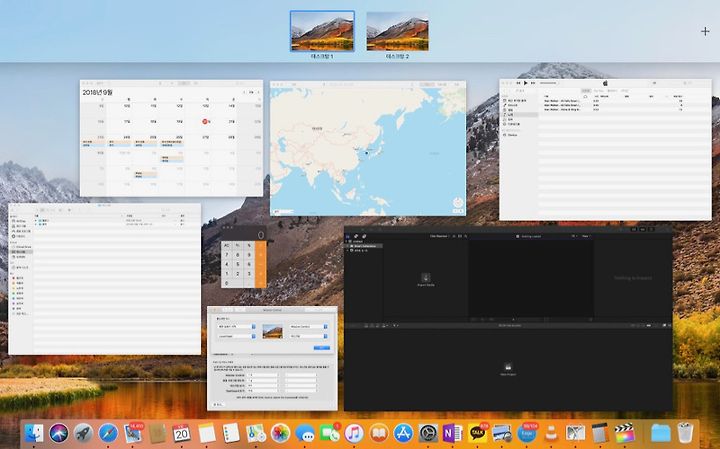
Task: Open Mail with unread badge in Dock
Action: click(x=133, y=433)
